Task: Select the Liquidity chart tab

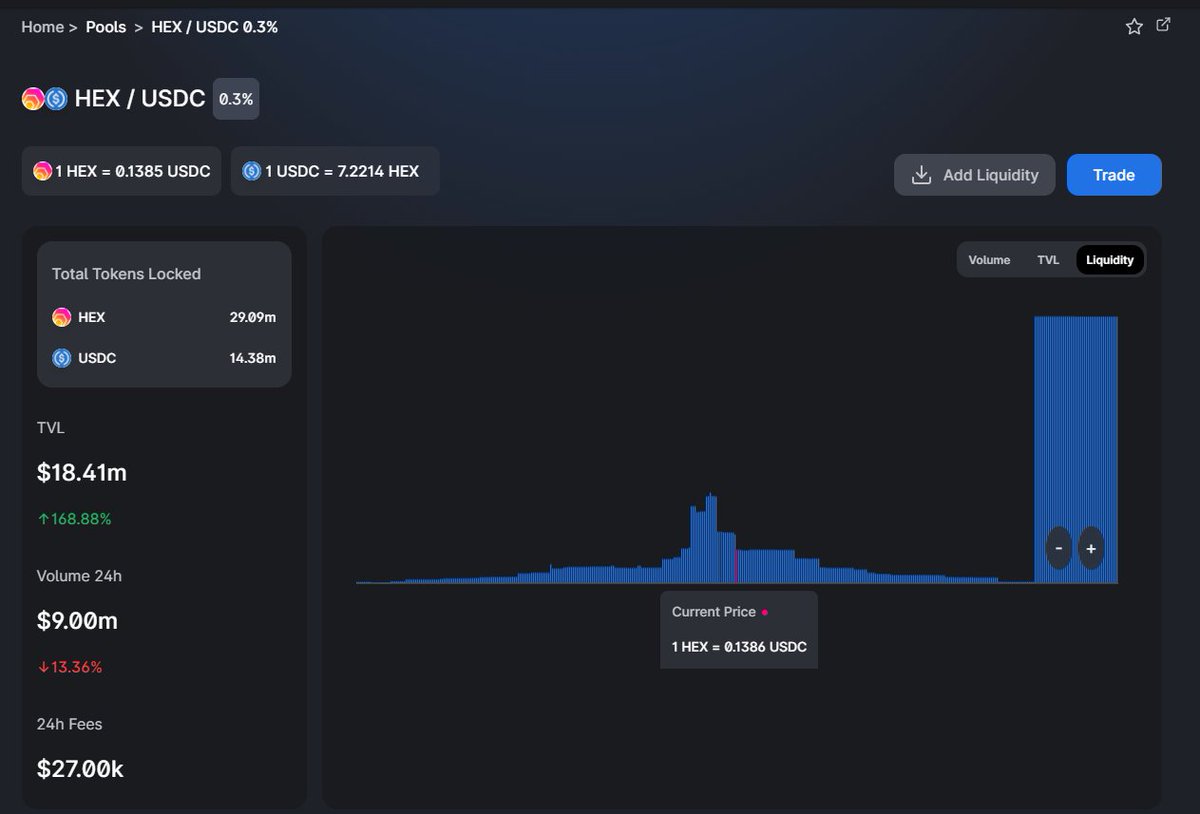Action: [x=1110, y=260]
